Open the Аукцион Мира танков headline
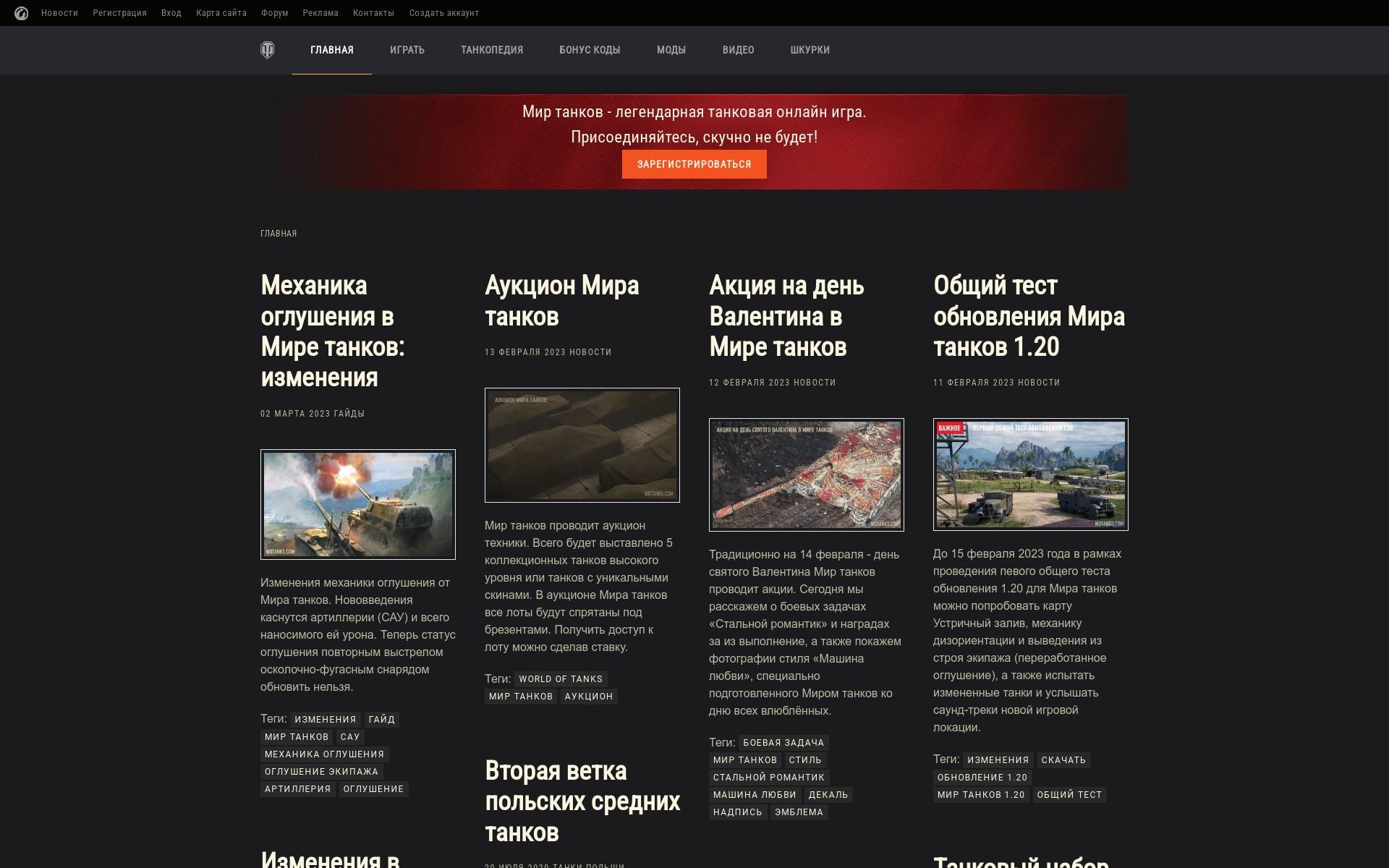This screenshot has width=1389, height=868. pyautogui.click(x=561, y=301)
